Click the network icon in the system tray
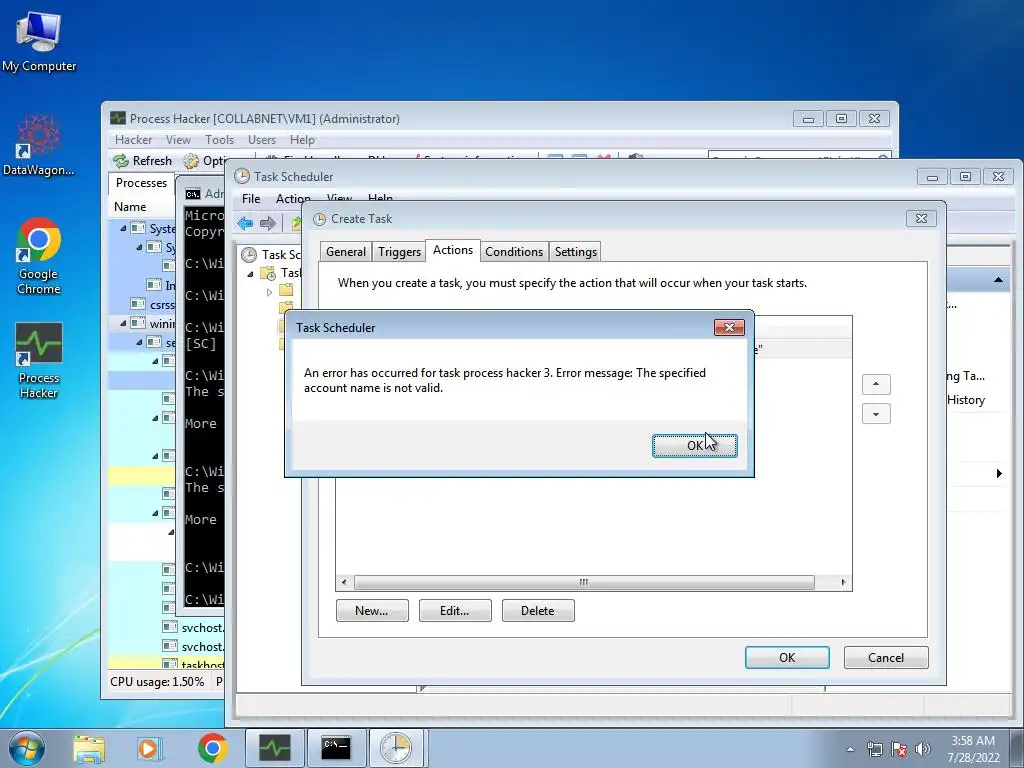This screenshot has height=768, width=1024. (874, 749)
